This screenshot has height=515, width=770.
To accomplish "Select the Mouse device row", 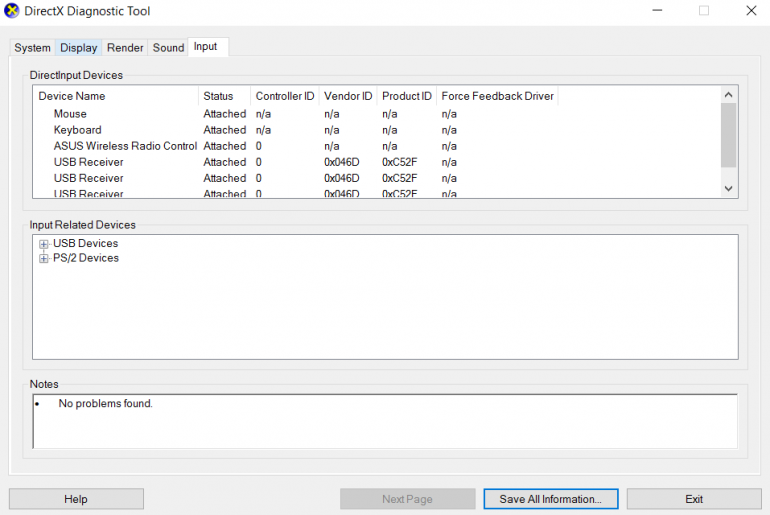I will pyautogui.click(x=70, y=114).
